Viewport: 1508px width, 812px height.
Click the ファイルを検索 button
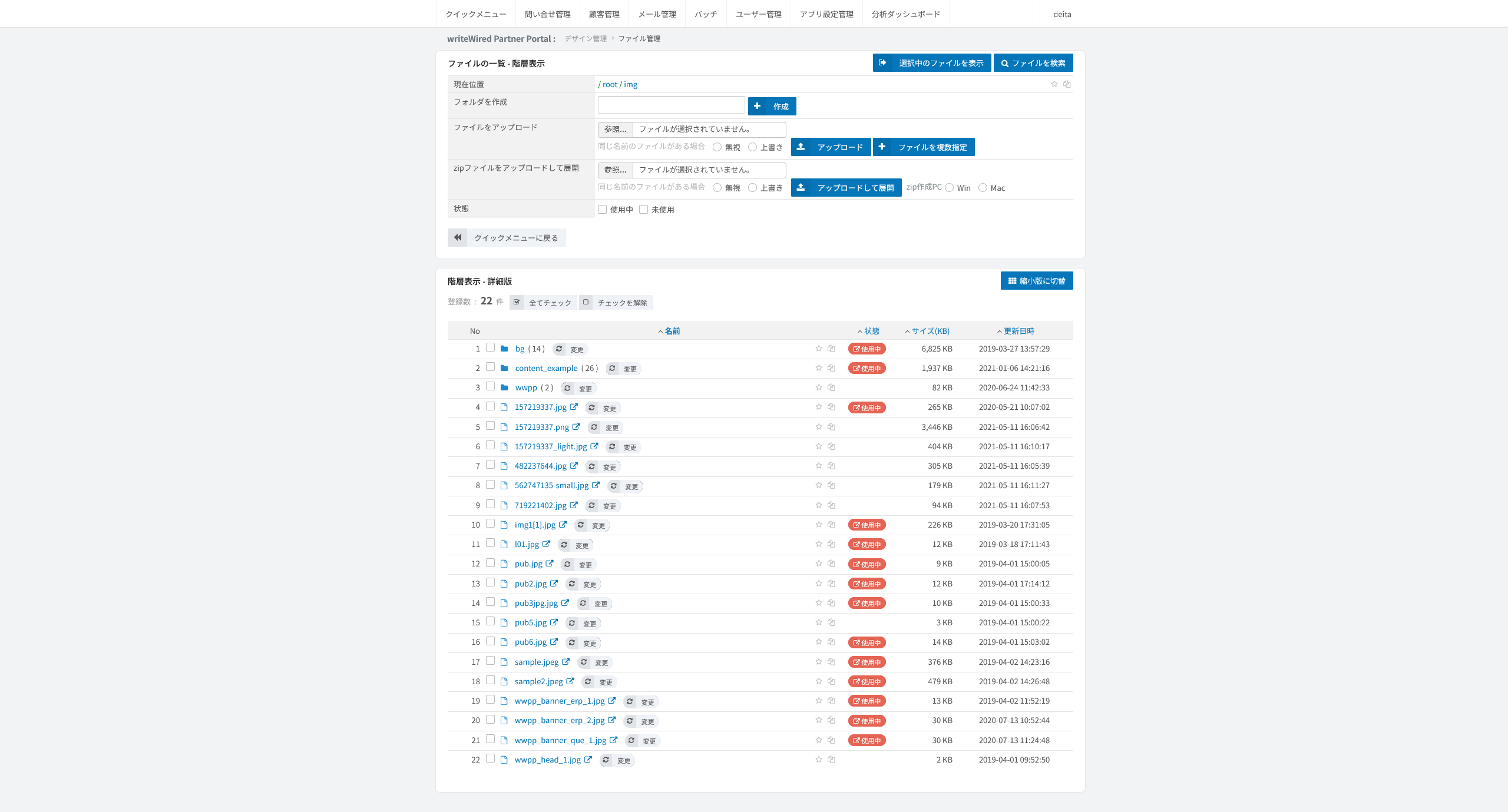(1033, 63)
